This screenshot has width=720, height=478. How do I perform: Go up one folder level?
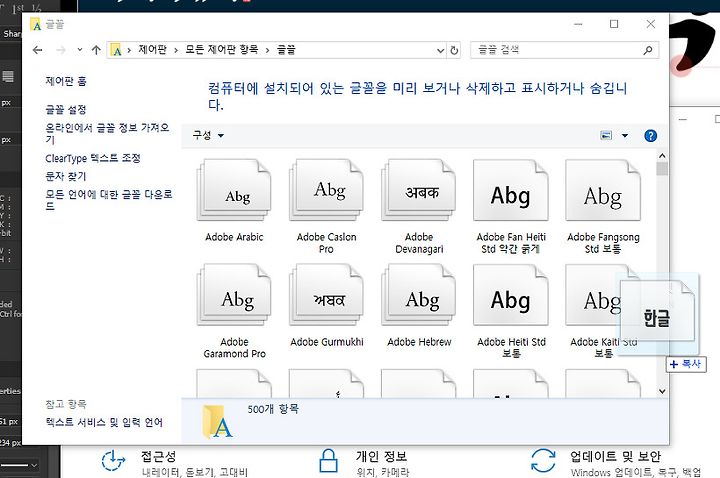tap(96, 50)
